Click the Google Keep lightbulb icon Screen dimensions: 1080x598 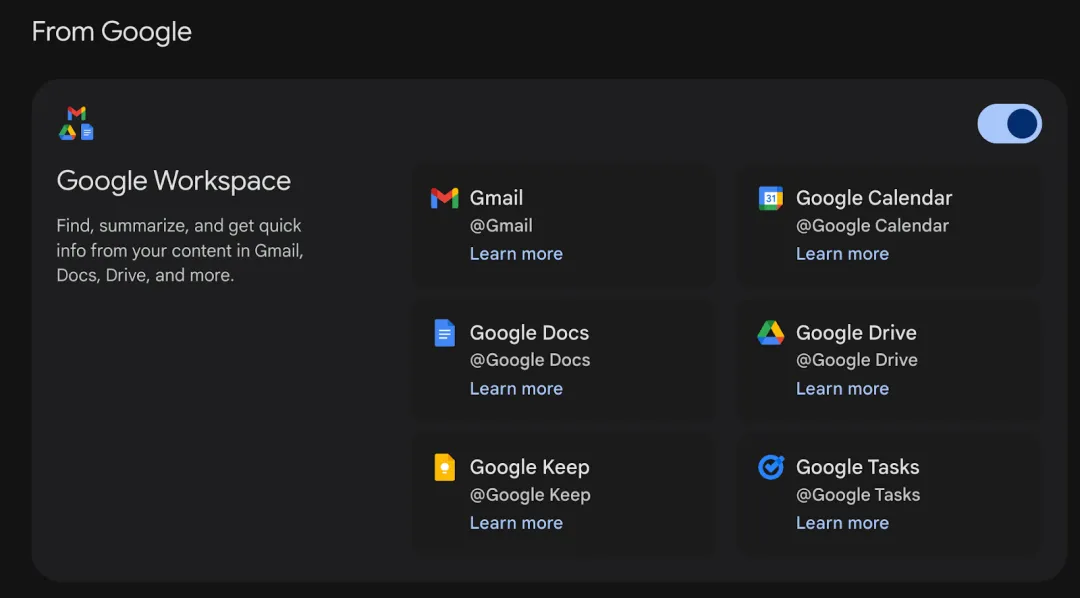pyautogui.click(x=444, y=467)
